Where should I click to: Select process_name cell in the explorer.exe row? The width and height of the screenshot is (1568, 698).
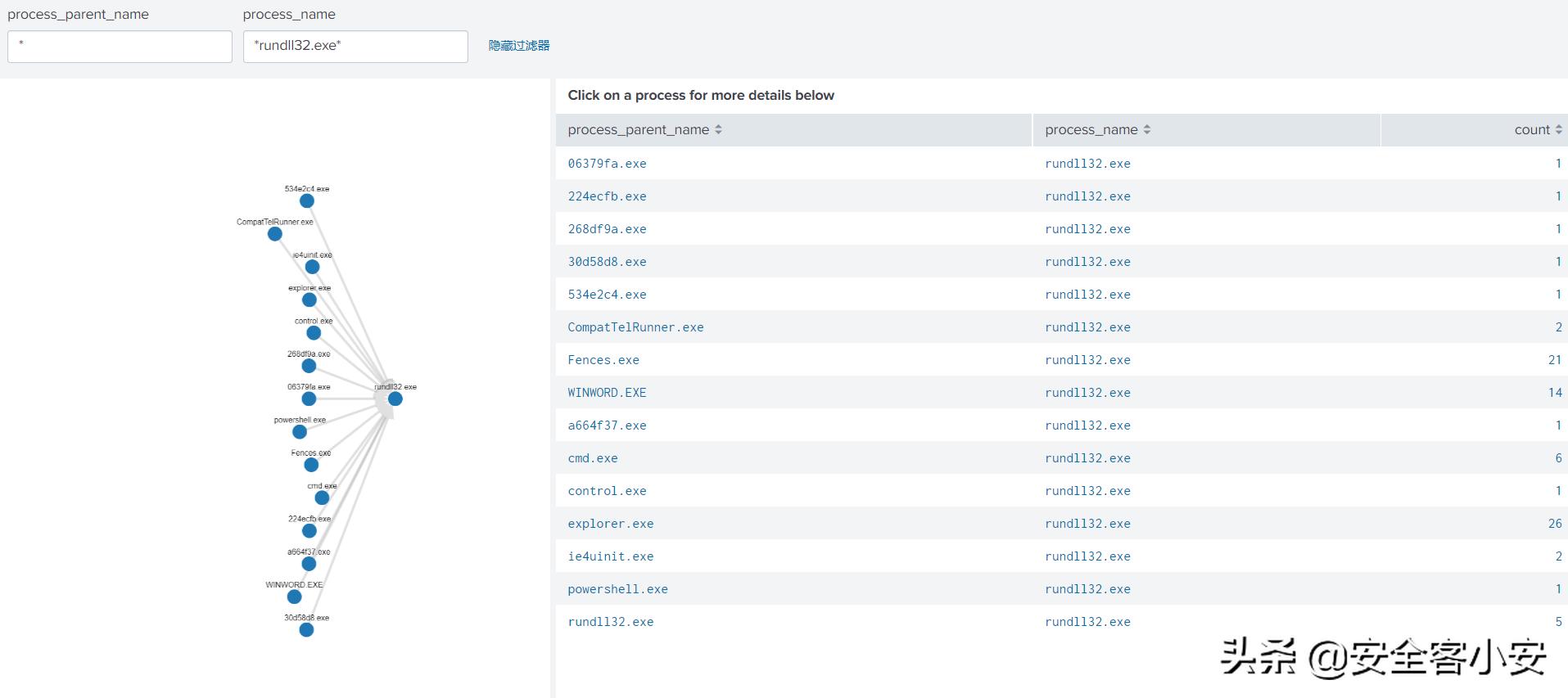click(x=1087, y=524)
